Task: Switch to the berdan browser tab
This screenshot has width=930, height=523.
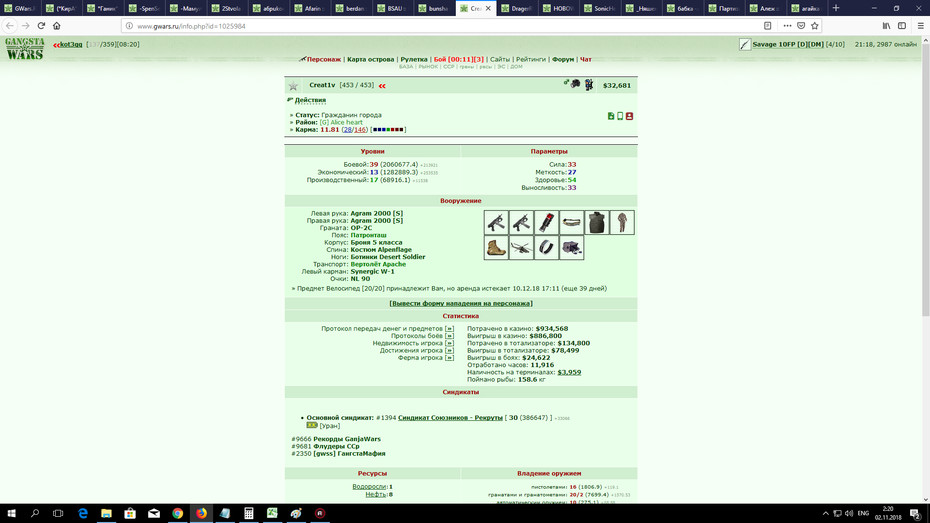Action: (353, 8)
